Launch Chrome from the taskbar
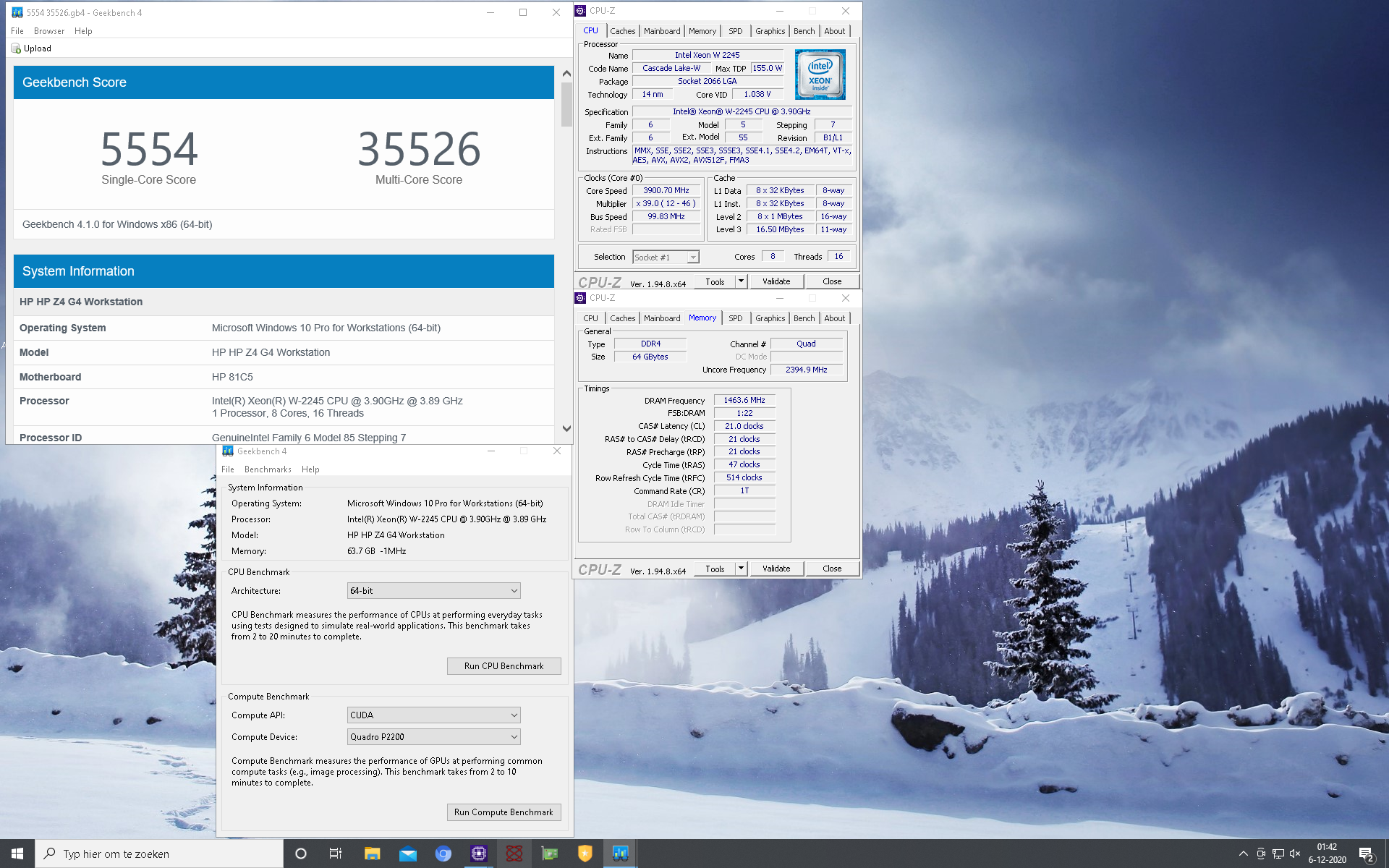The width and height of the screenshot is (1389, 868). [443, 854]
